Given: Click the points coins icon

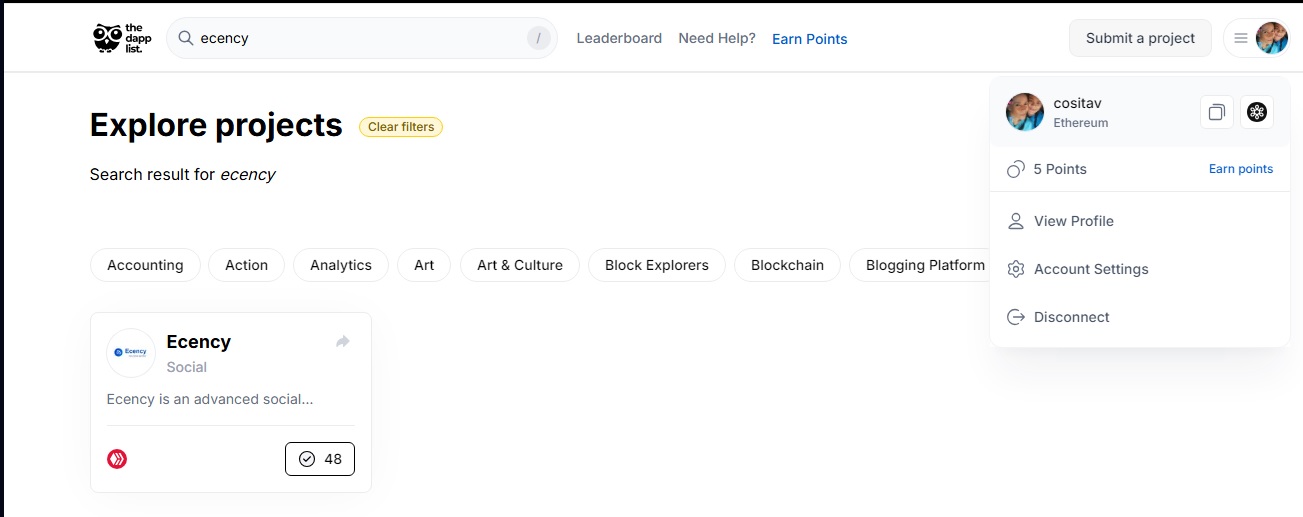Looking at the screenshot, I should point(1016,169).
